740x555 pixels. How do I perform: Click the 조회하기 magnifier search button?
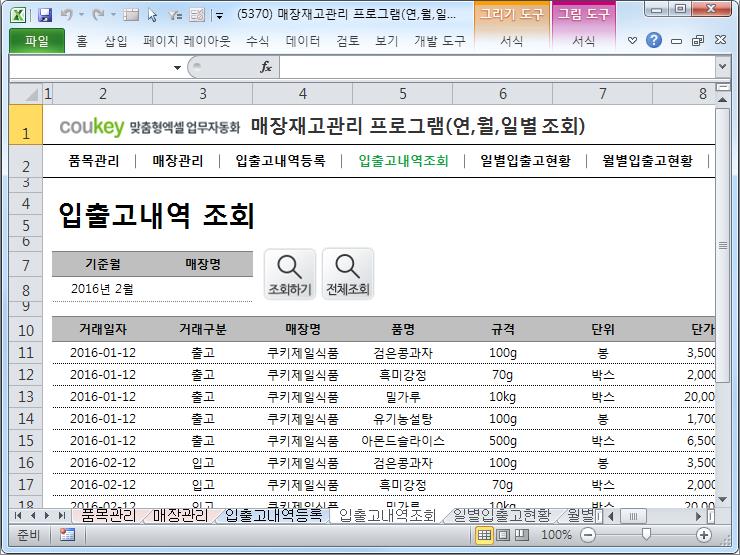coord(290,274)
